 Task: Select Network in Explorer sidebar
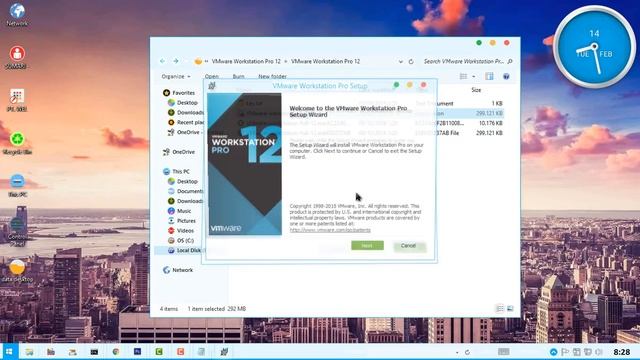(178, 270)
